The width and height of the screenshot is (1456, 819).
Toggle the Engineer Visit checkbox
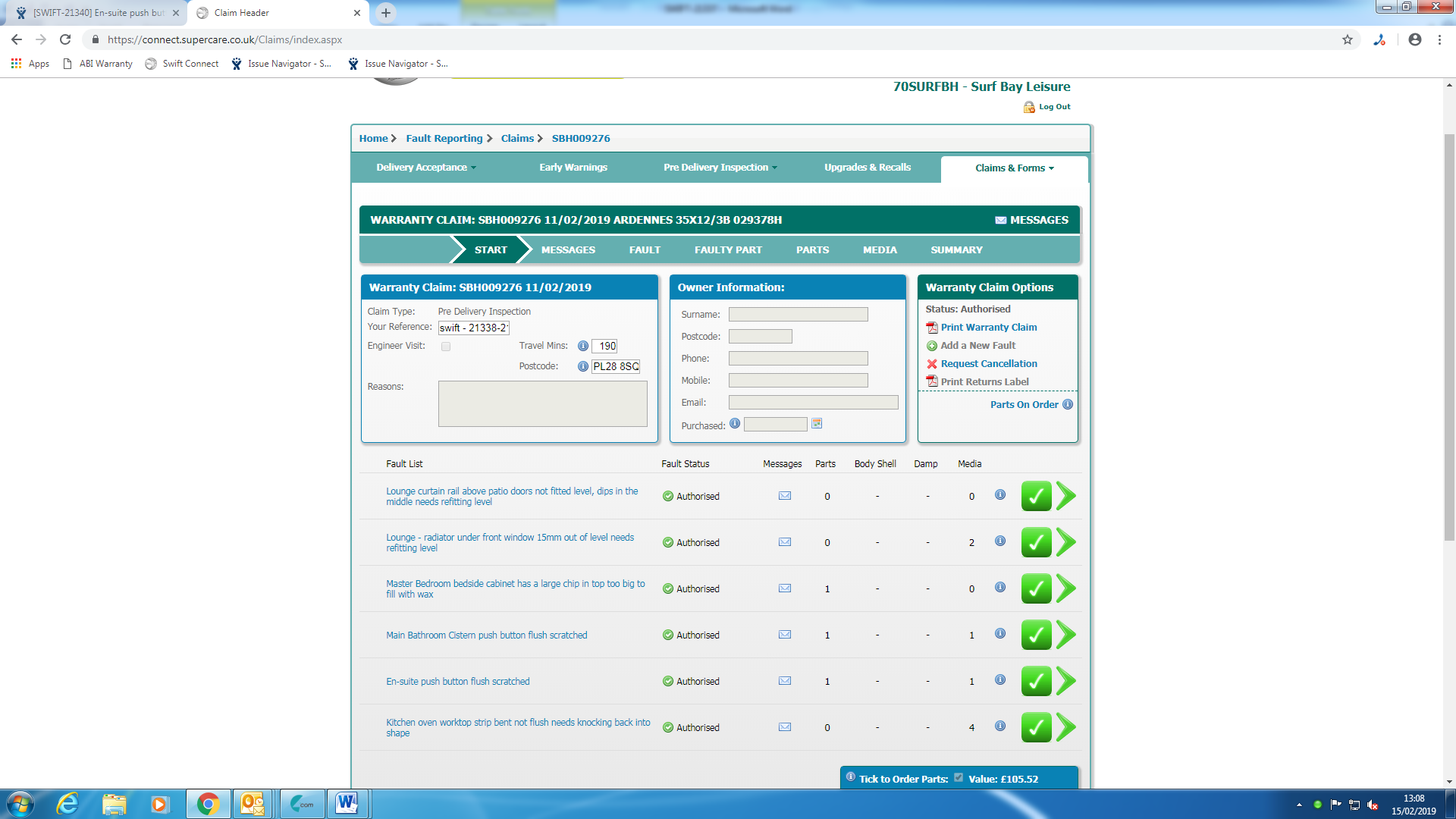pos(446,347)
